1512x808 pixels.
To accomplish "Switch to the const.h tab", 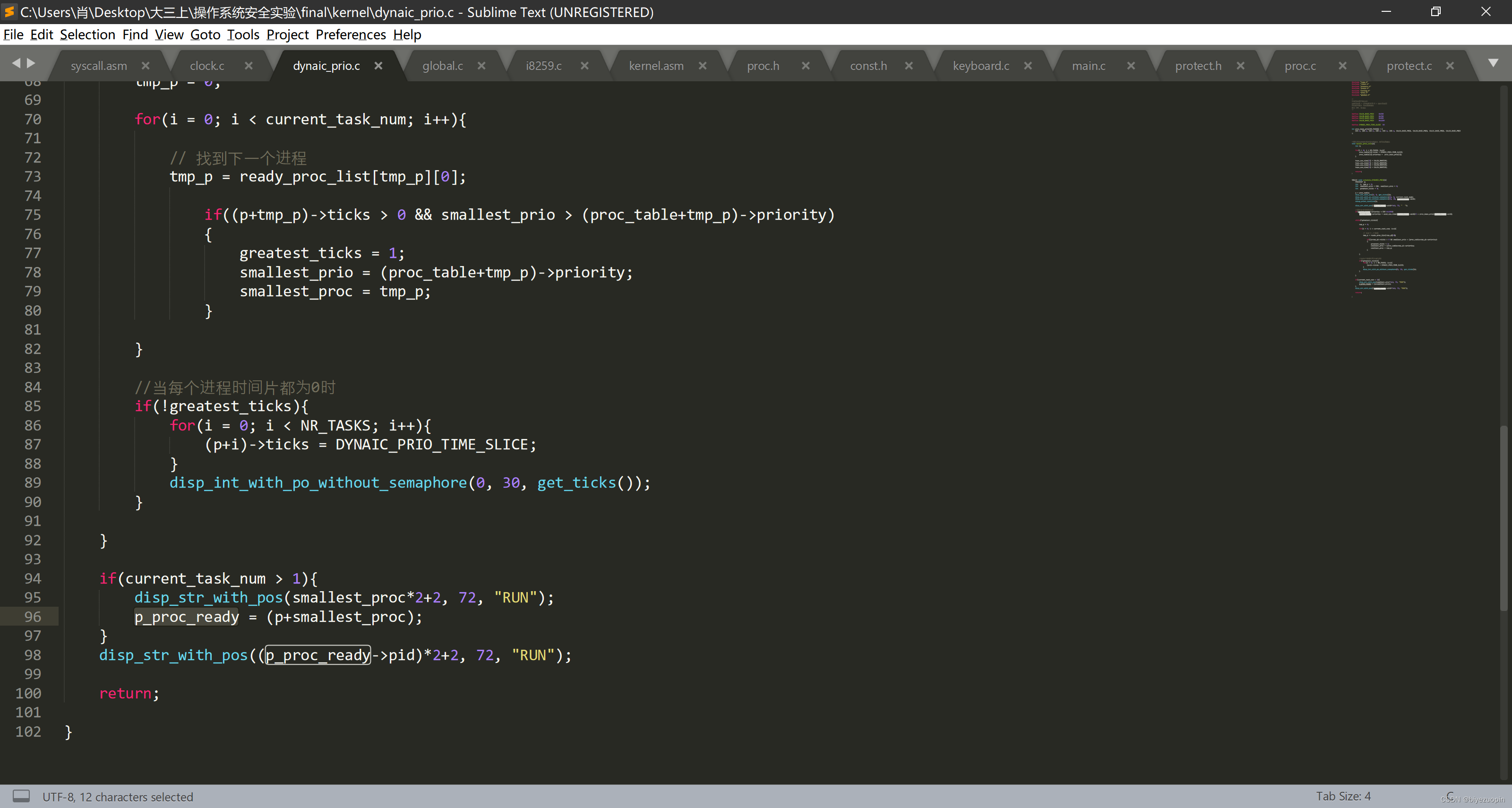I will click(x=869, y=66).
